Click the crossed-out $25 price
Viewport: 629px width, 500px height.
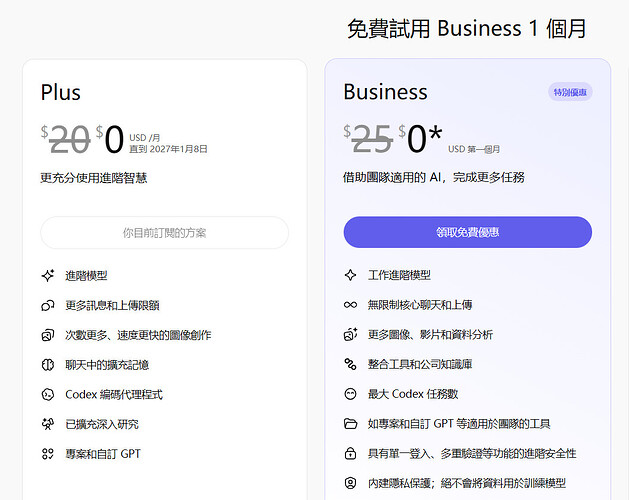368,139
